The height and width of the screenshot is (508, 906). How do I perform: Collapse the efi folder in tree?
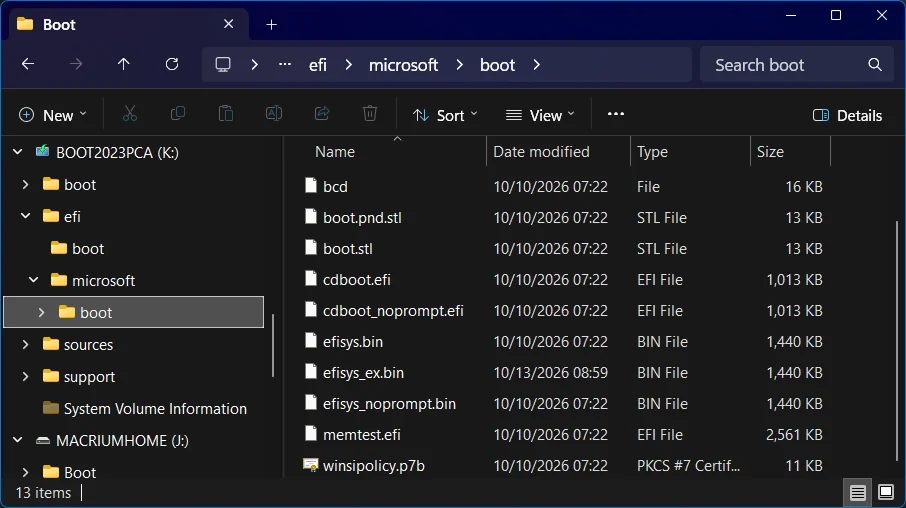click(x=25, y=216)
